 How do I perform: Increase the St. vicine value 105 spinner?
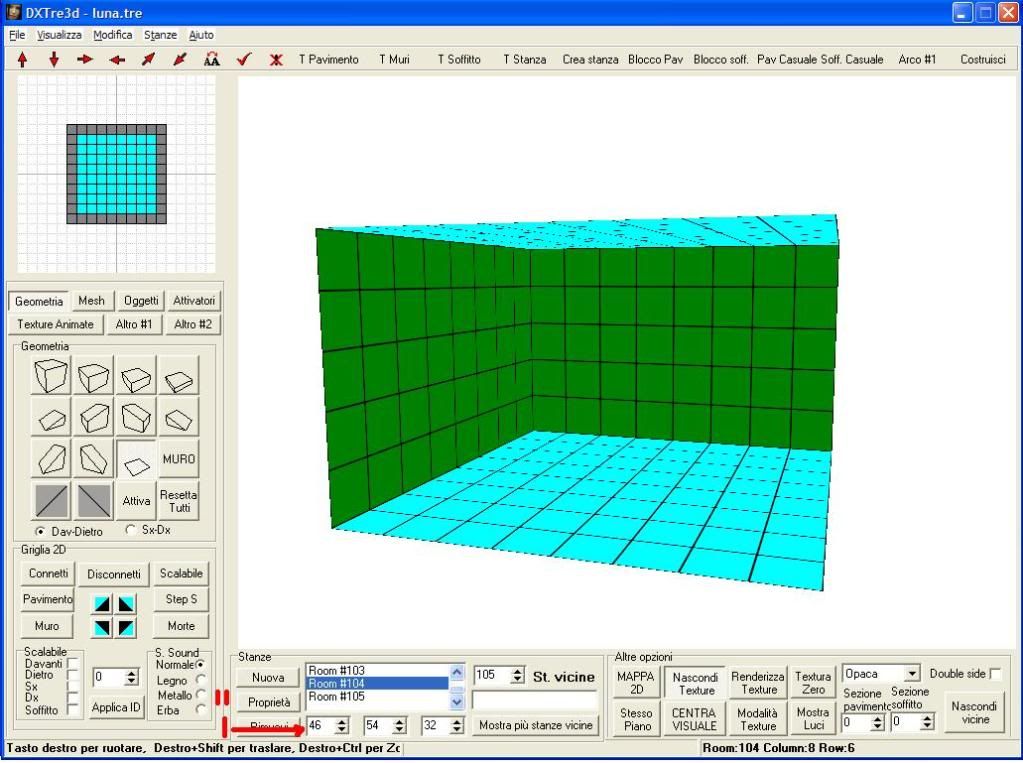[517, 672]
